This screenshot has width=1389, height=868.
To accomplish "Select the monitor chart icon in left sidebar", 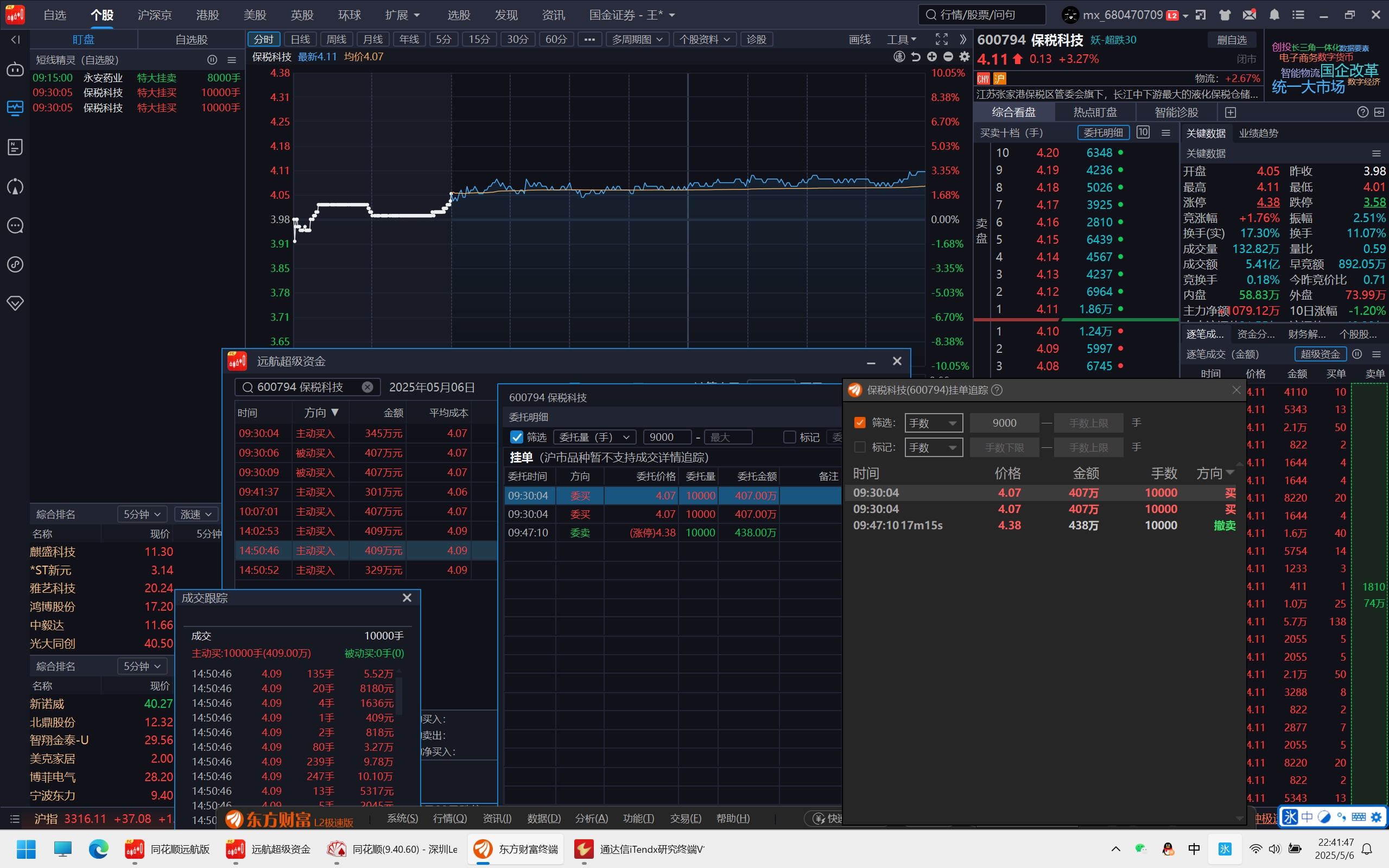I will 16,108.
